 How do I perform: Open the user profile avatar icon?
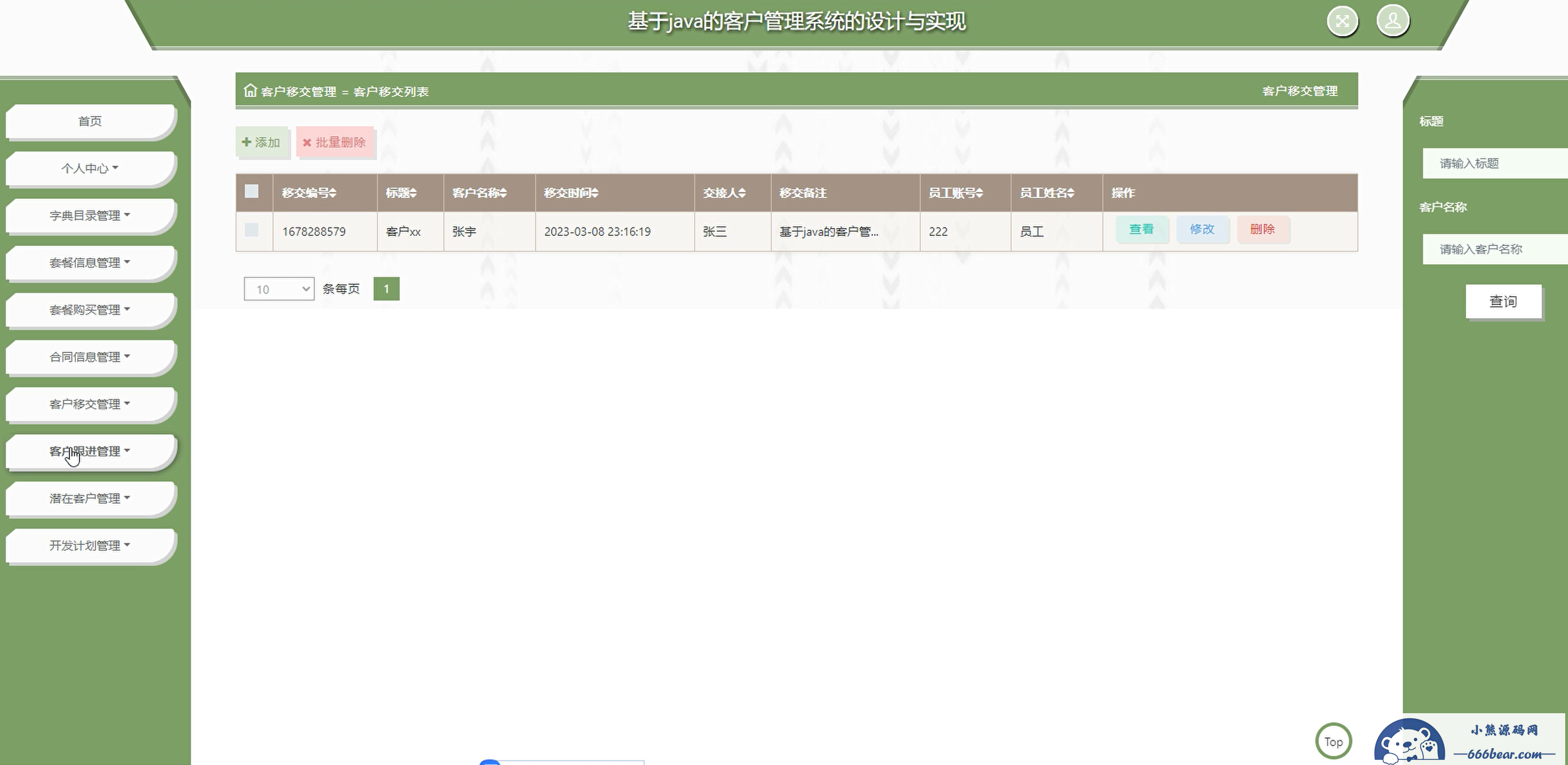(1393, 21)
